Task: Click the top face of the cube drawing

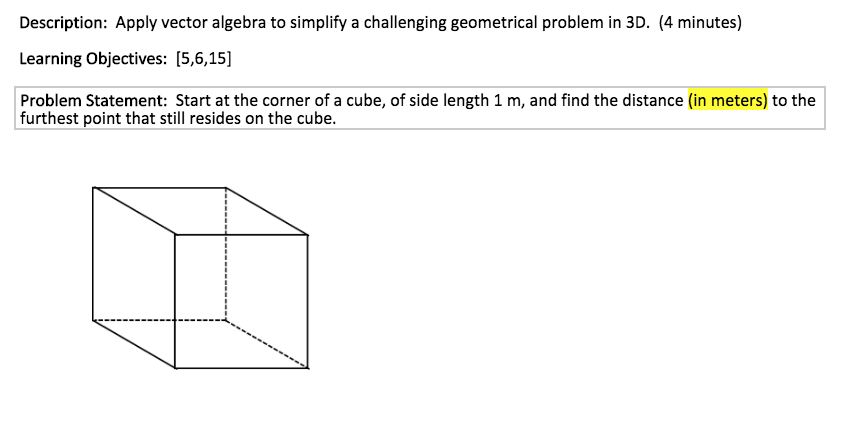Action: 200,211
